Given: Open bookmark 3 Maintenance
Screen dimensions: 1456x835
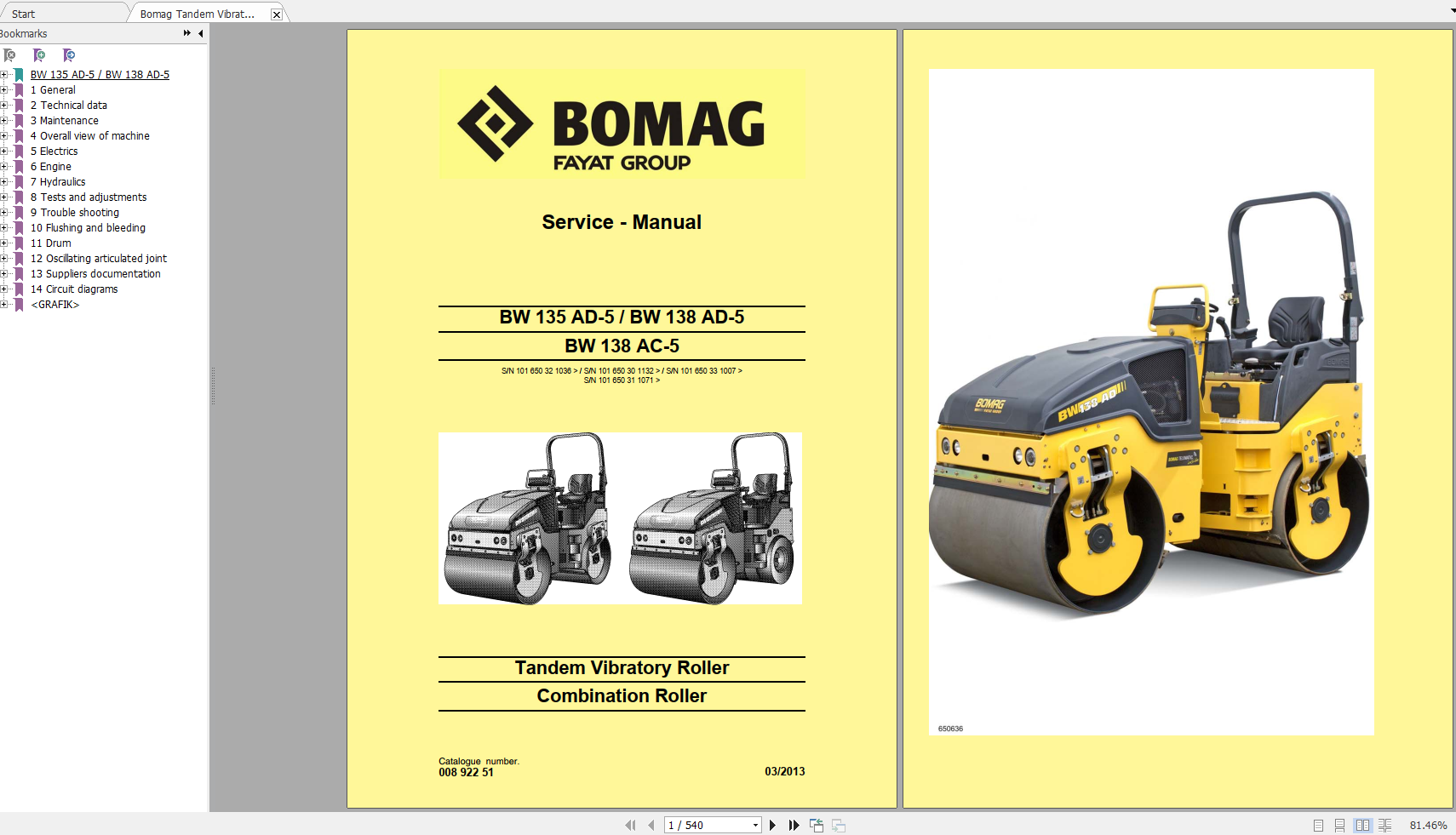Looking at the screenshot, I should click(65, 121).
